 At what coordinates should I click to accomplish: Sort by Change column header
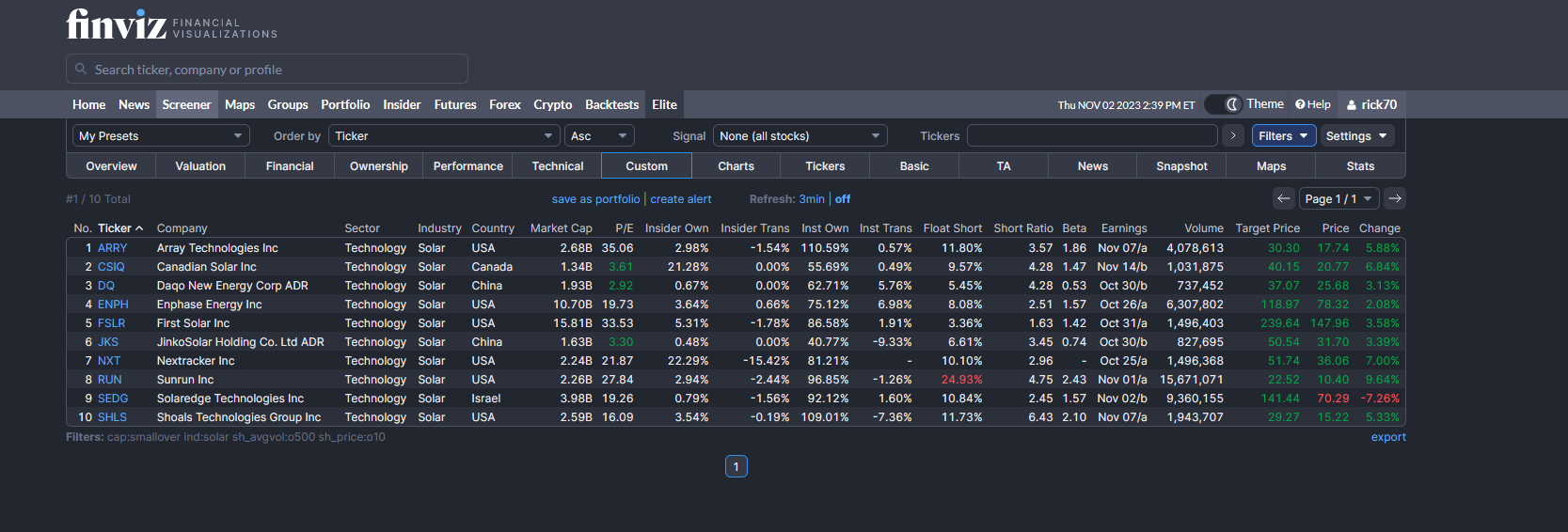pyautogui.click(x=1380, y=228)
